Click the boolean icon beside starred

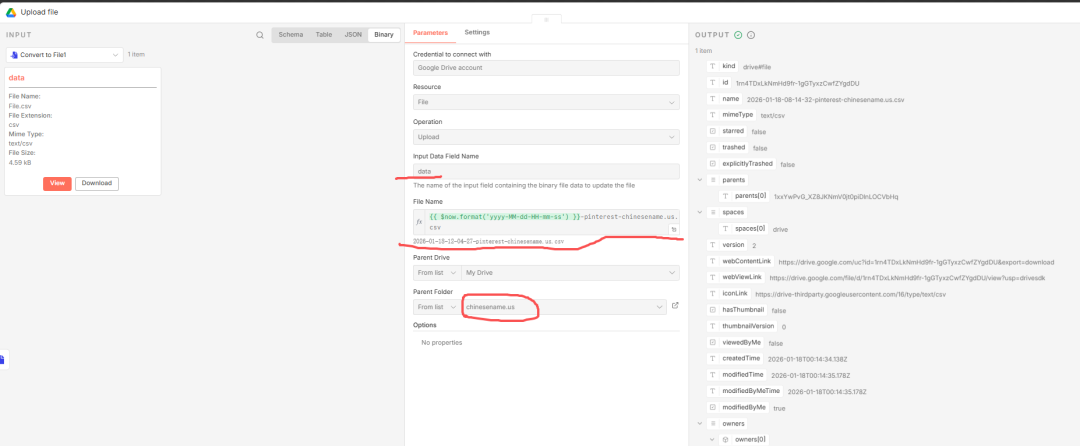(x=712, y=131)
